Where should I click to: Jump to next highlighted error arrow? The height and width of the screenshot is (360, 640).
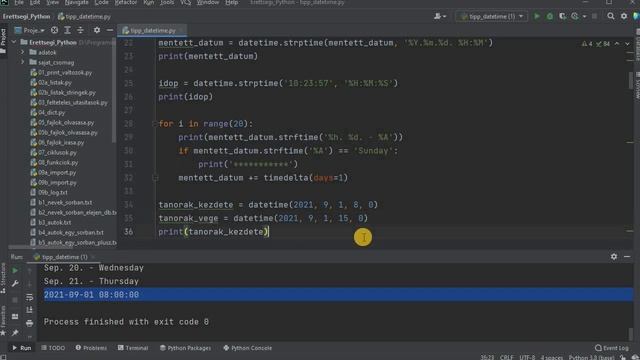[627, 44]
